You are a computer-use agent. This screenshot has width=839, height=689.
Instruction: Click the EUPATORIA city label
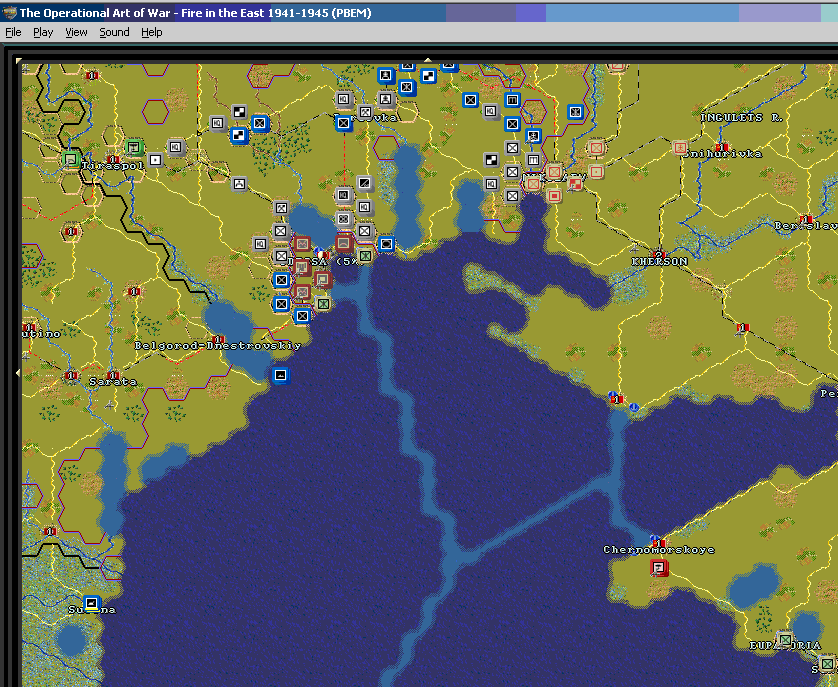click(784, 646)
